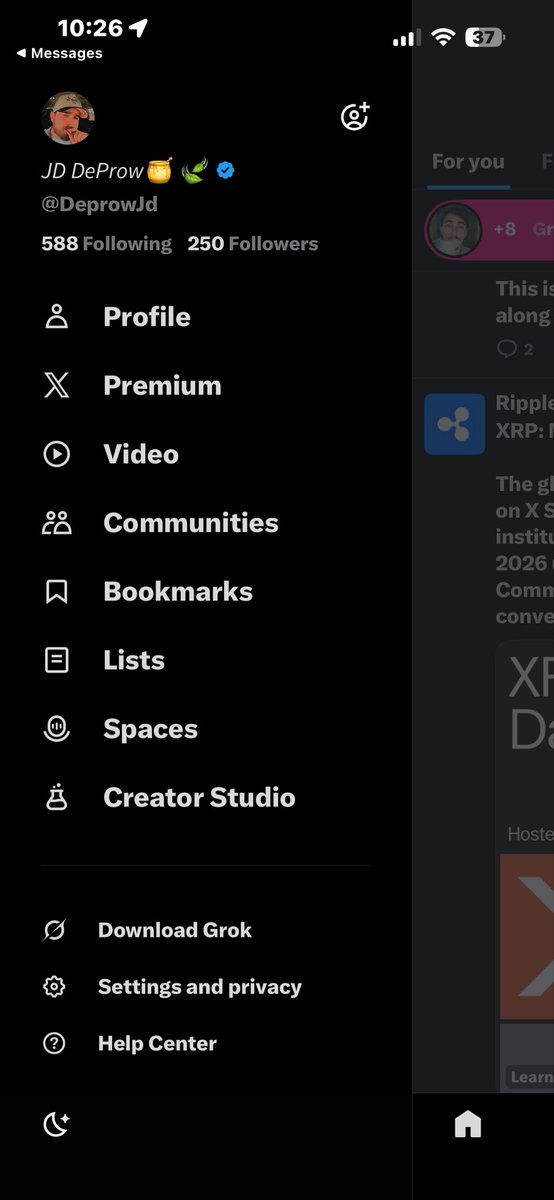Tap the reply bubble icon with count 2

pos(507,349)
